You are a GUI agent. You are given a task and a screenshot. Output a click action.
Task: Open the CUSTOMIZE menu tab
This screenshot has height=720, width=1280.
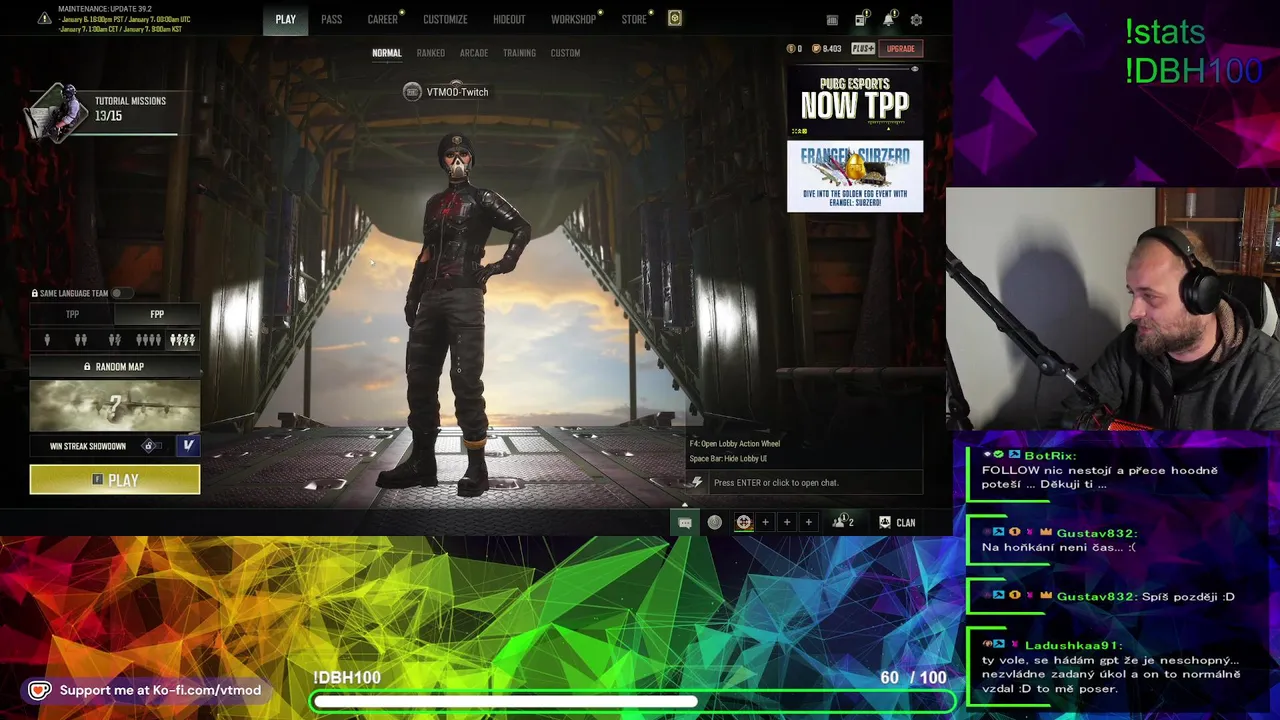[x=445, y=19]
